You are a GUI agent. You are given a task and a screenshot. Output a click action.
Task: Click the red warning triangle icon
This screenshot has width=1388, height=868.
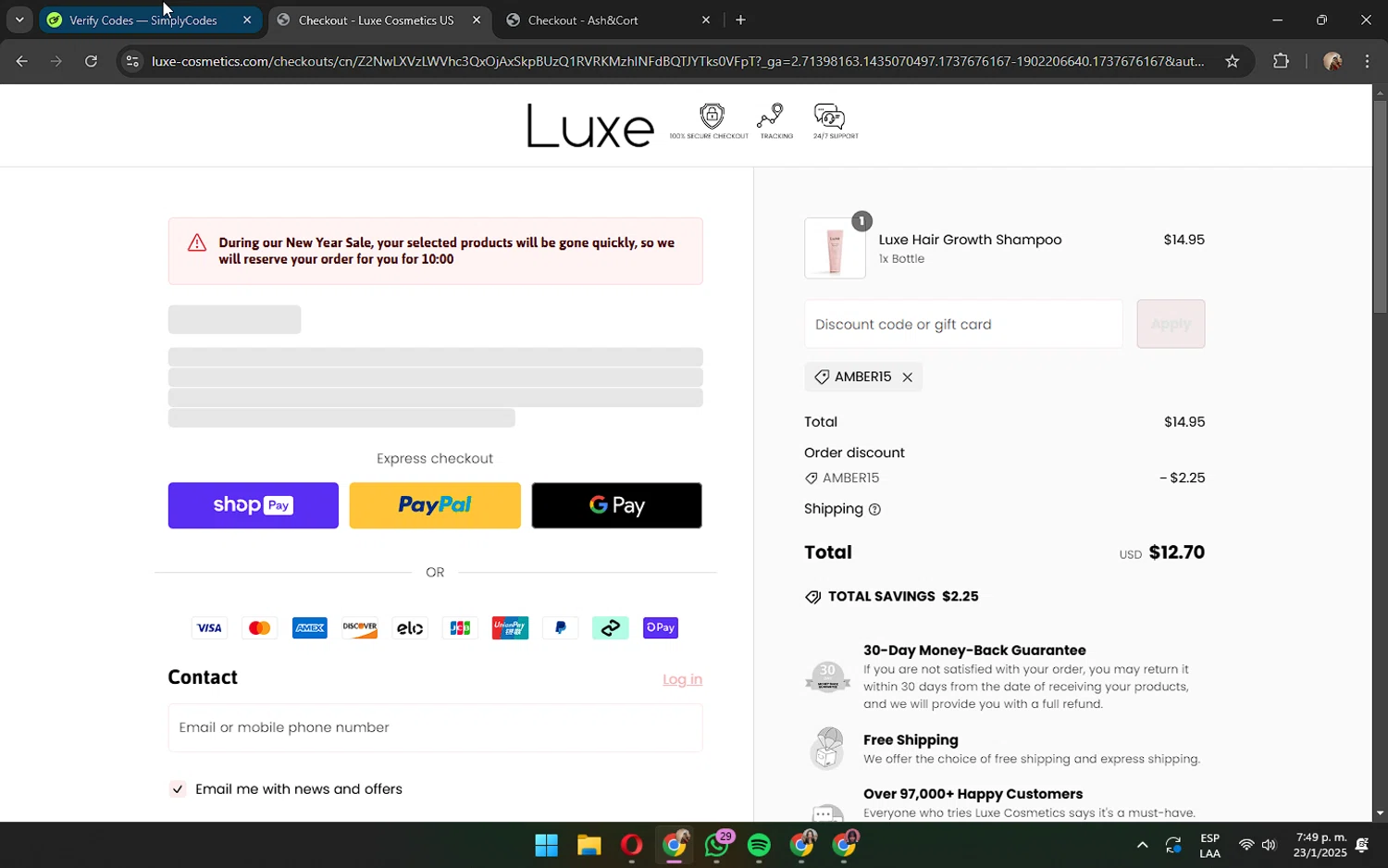point(197,242)
